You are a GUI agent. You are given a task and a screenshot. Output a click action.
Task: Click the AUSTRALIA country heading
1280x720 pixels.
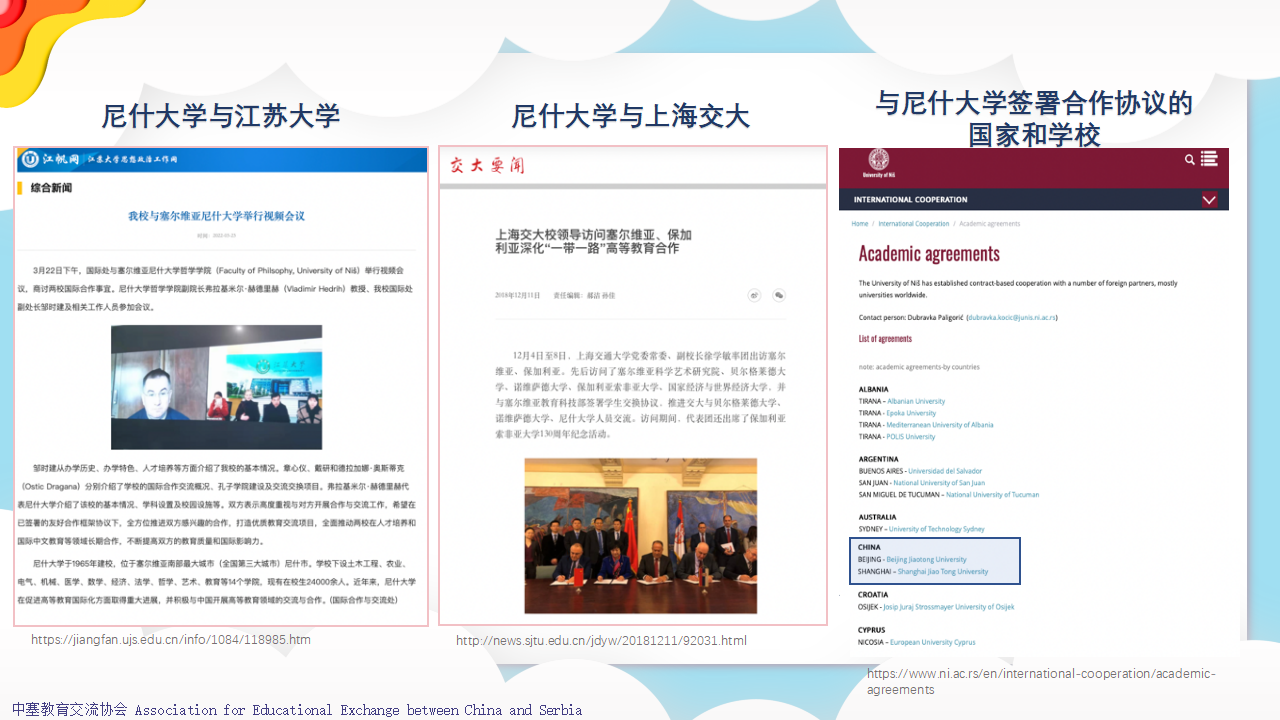pyautogui.click(x=877, y=517)
